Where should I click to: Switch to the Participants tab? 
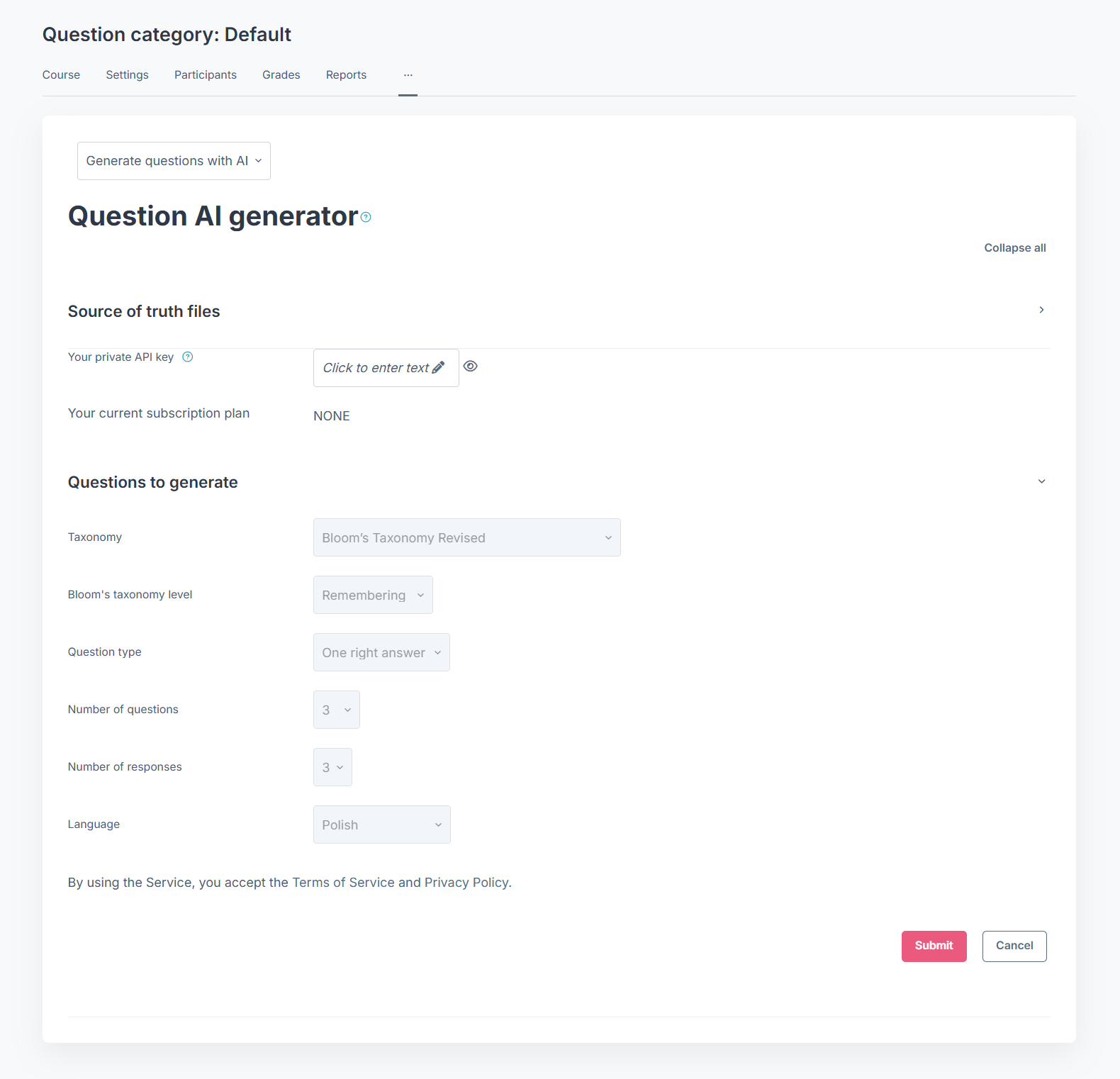coord(206,75)
